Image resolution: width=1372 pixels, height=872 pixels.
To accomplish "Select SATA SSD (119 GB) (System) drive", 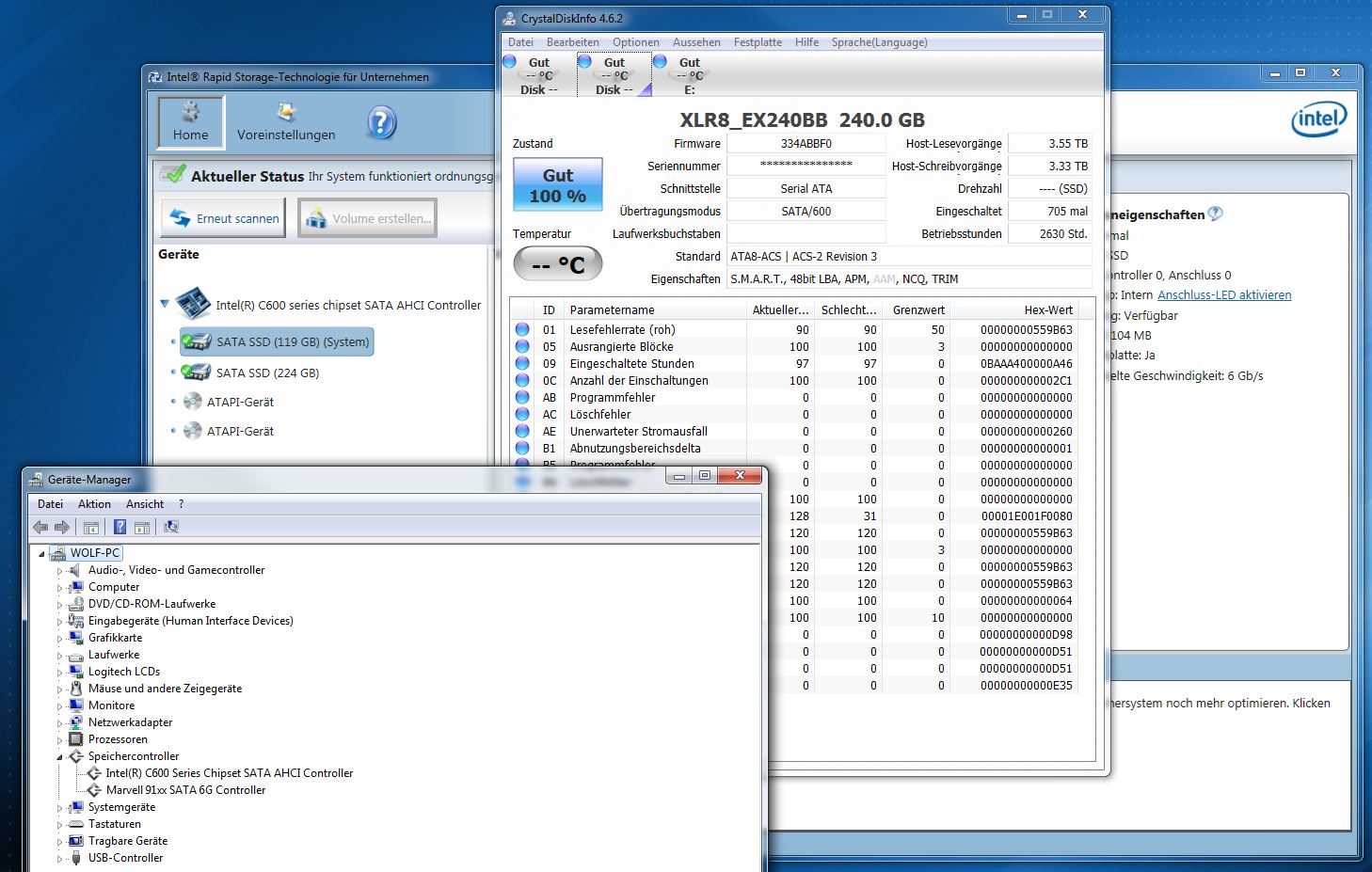I will click(277, 341).
